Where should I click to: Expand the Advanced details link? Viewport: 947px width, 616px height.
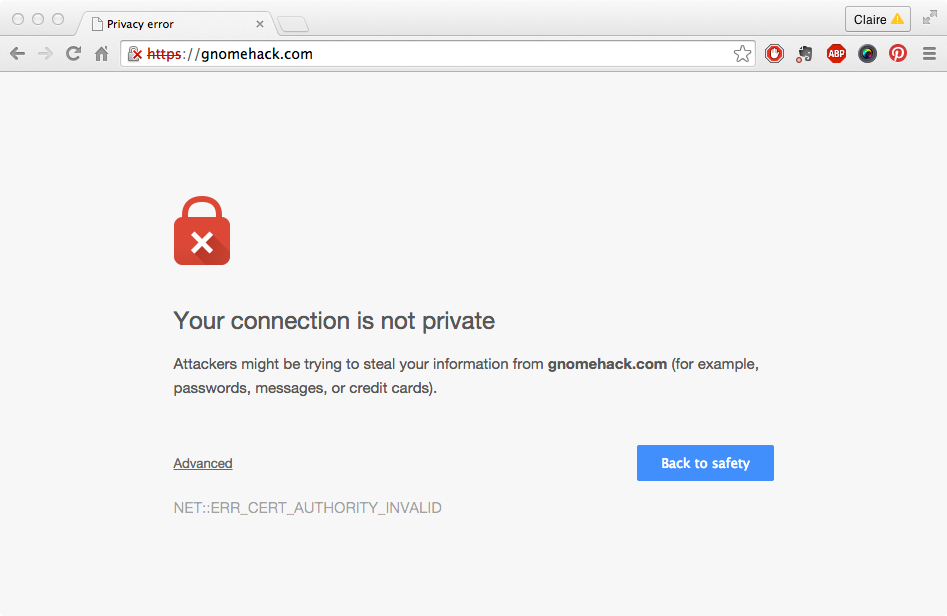pyautogui.click(x=203, y=463)
